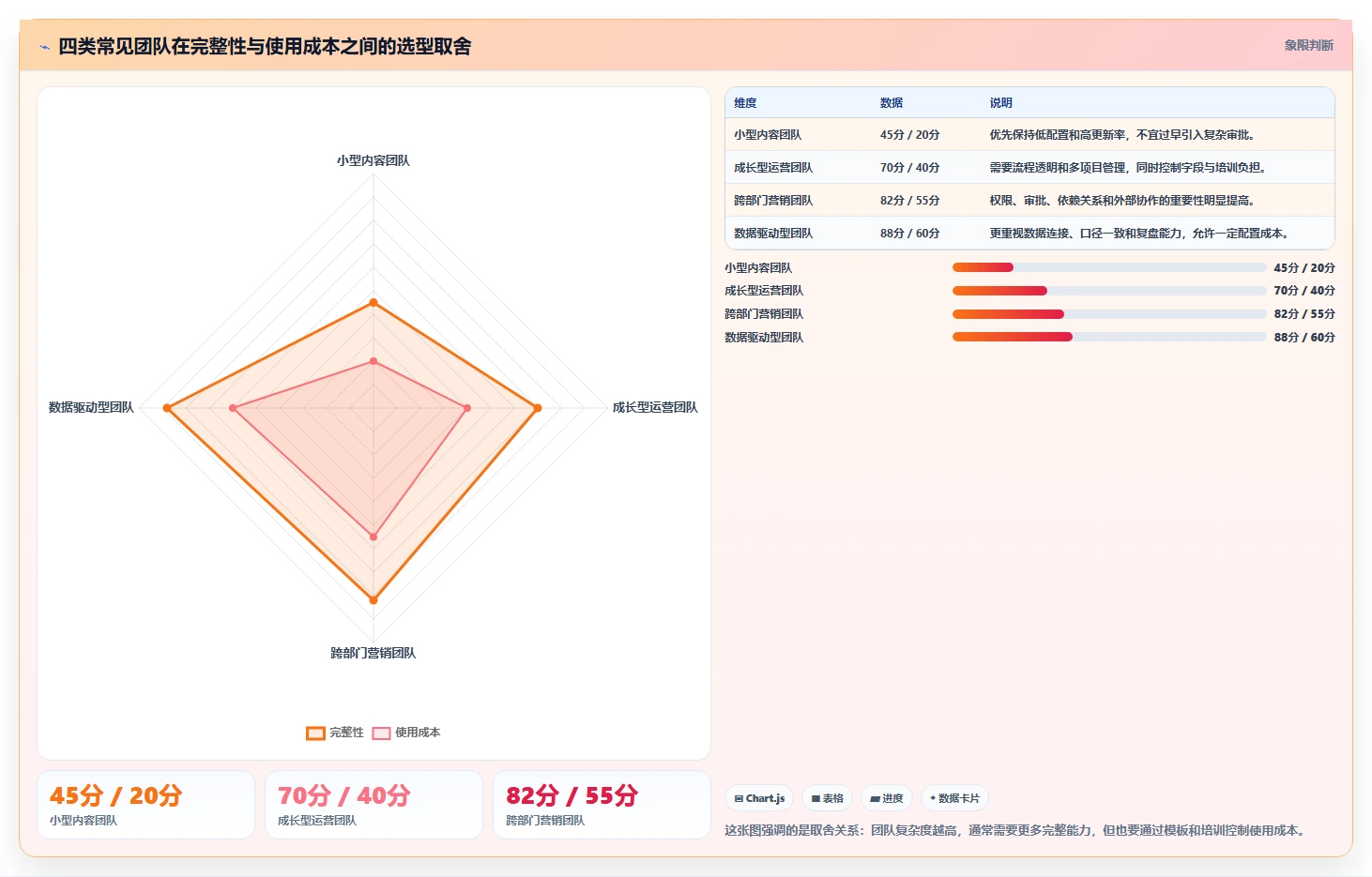
Task: Click the orange 完整性 legend swatch
Action: (315, 733)
